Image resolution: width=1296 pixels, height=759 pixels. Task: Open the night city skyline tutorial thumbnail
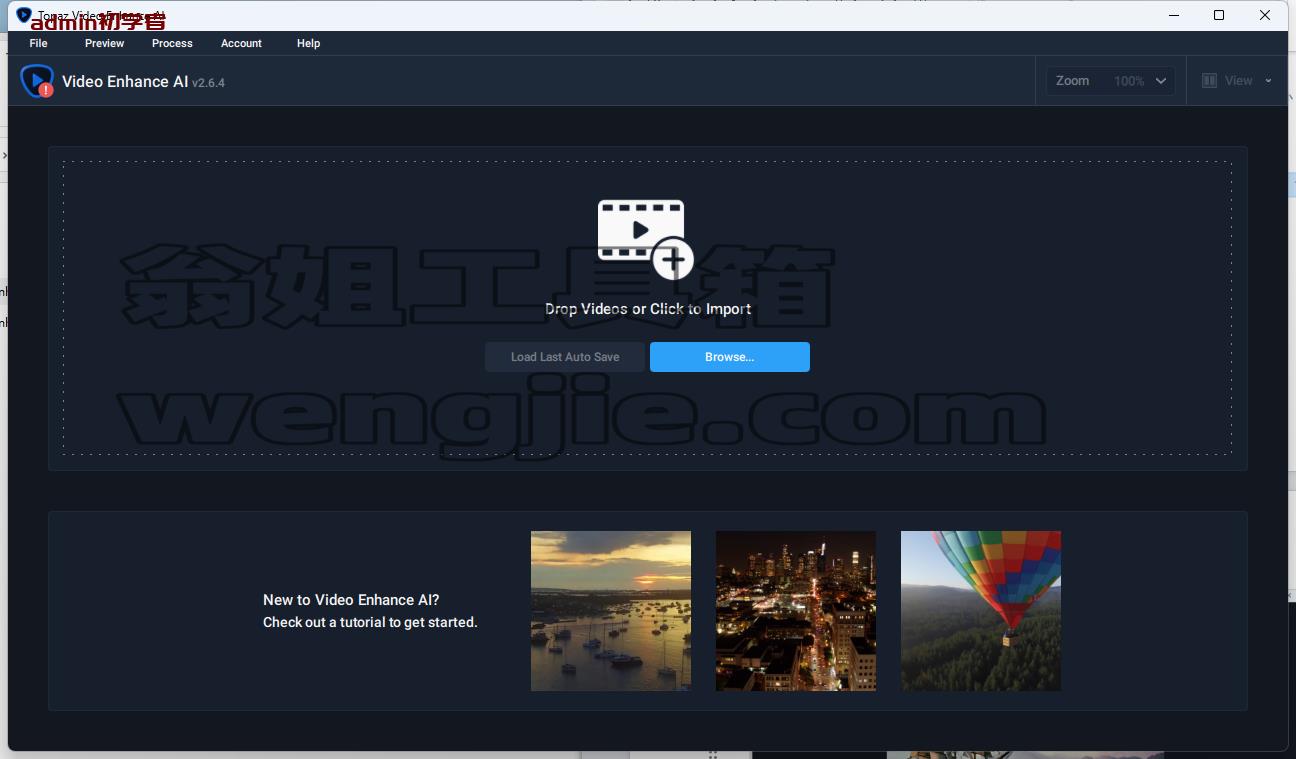tap(796, 611)
